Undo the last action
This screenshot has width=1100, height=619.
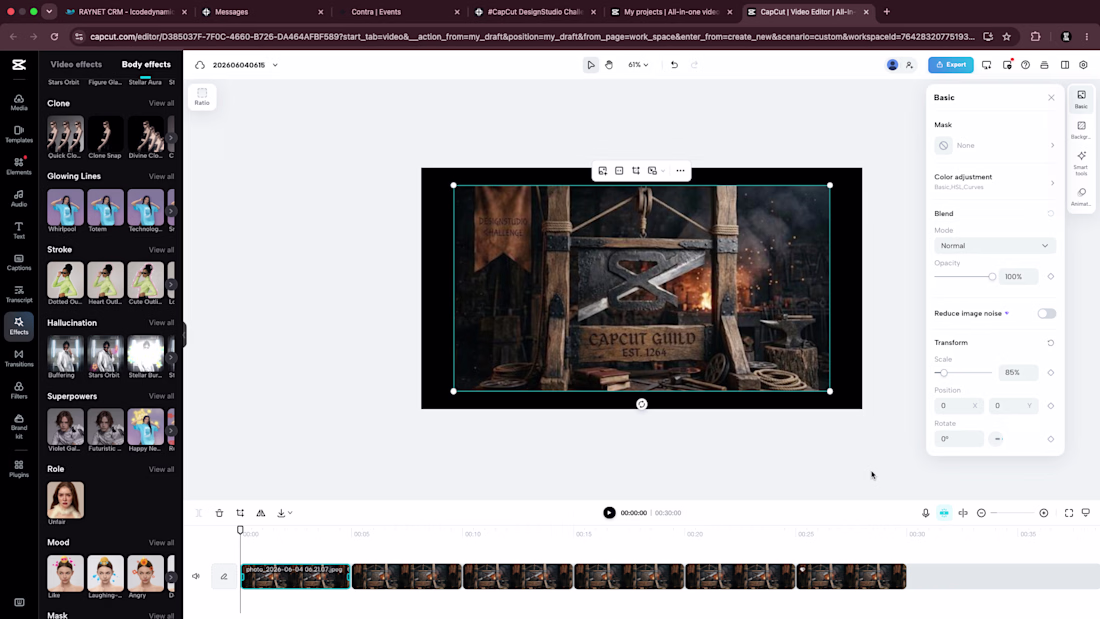pyautogui.click(x=674, y=65)
